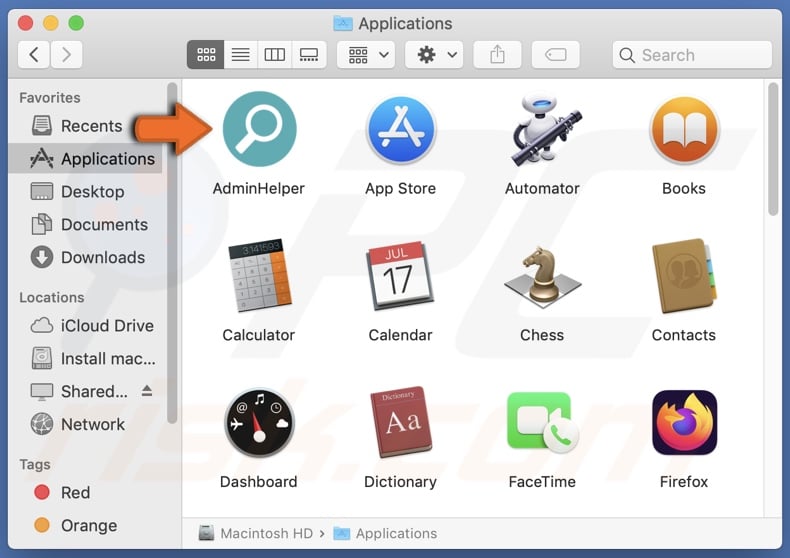
Task: Select the Install mac... volume in sidebar
Action: [x=86, y=359]
